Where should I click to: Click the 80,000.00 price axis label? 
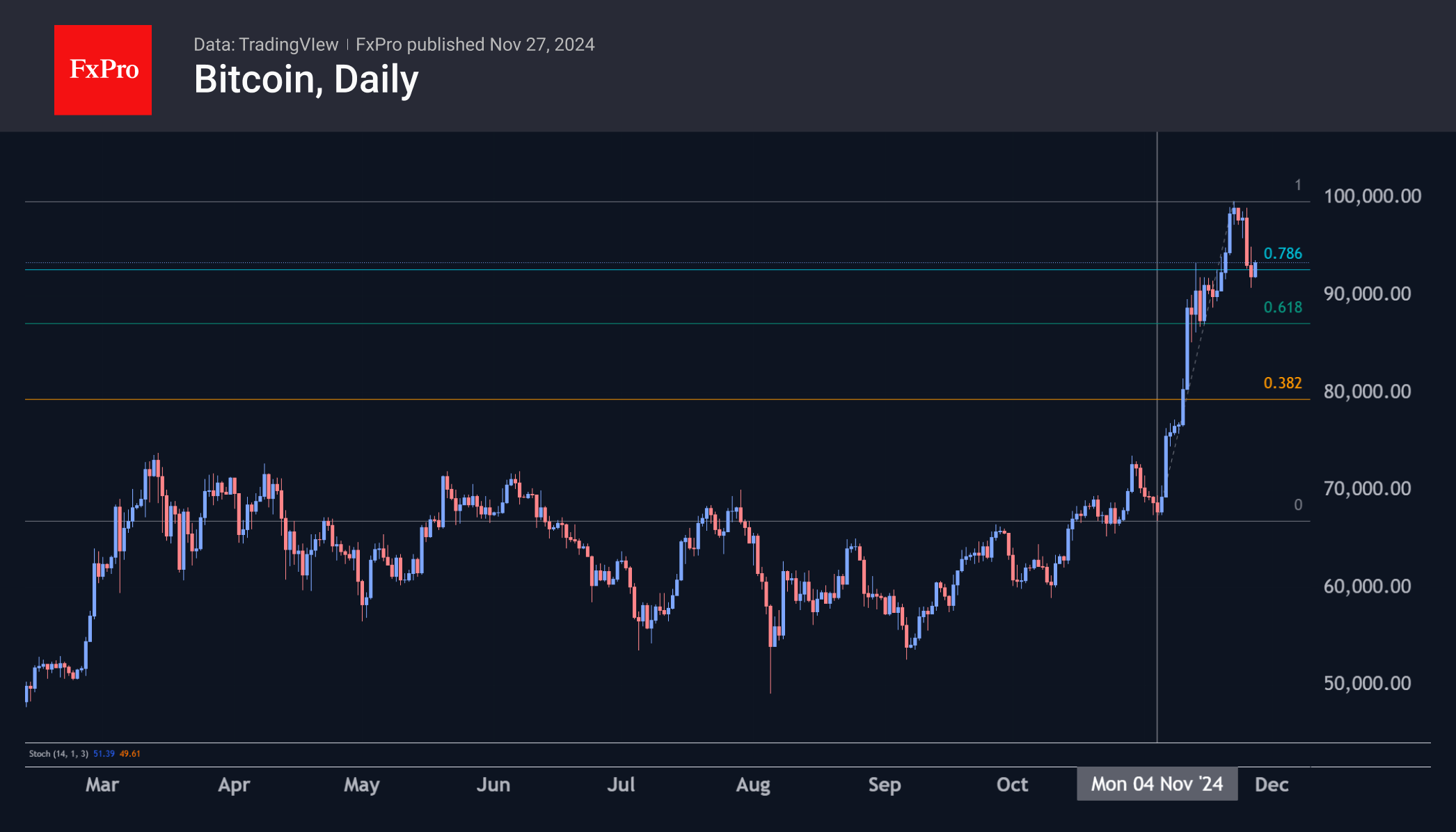pyautogui.click(x=1367, y=392)
